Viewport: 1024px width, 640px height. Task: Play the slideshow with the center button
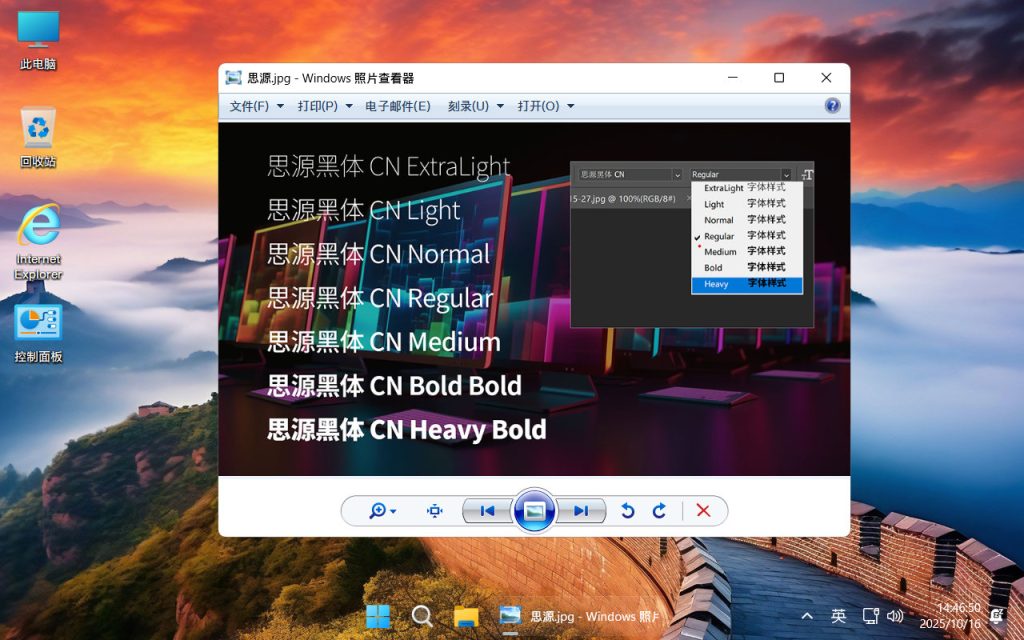pos(535,510)
